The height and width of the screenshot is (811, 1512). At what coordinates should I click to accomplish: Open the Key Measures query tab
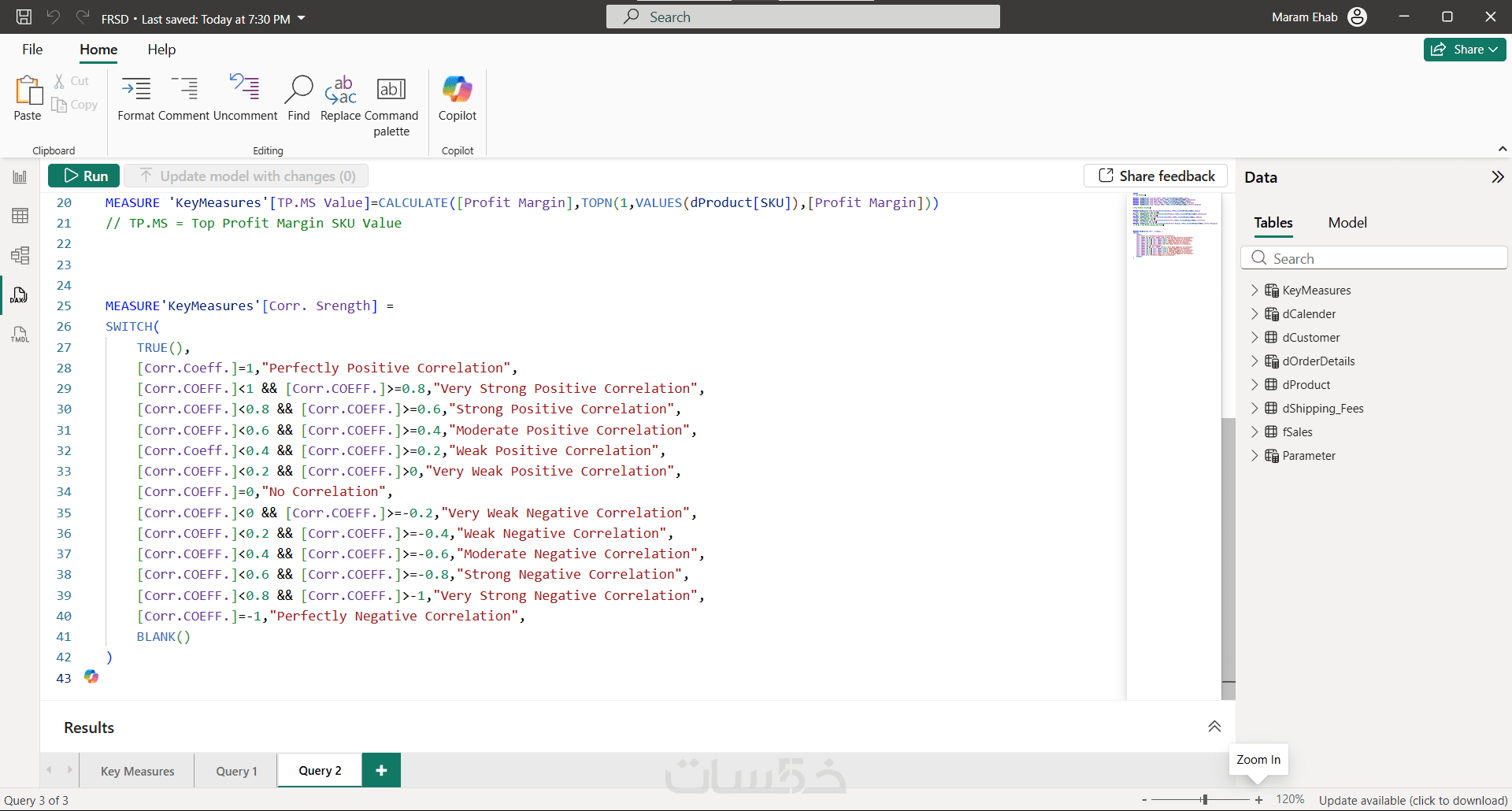pos(138,771)
